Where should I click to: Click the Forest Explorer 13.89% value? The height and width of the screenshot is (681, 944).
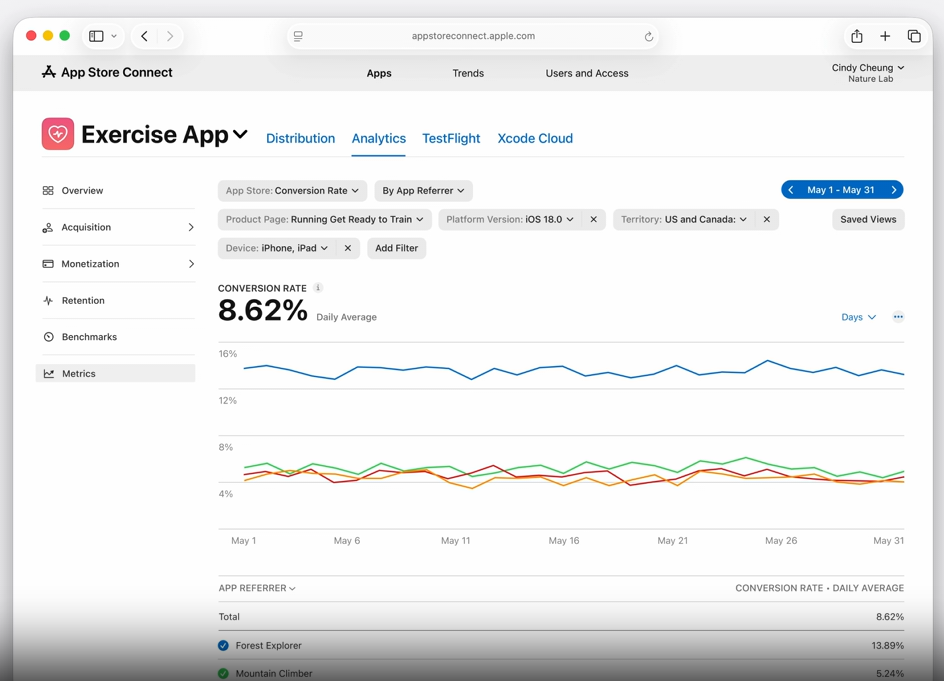(x=887, y=645)
